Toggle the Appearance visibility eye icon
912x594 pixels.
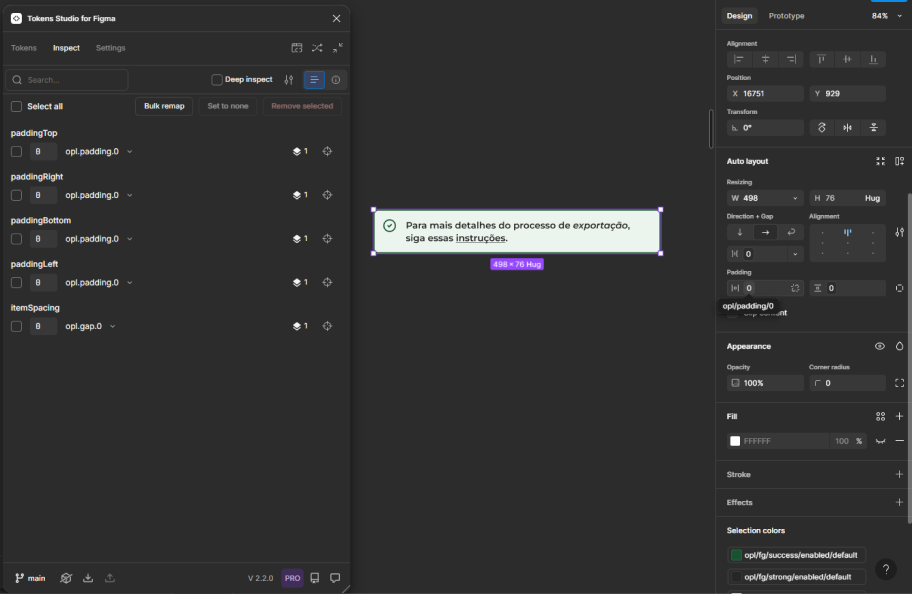tap(880, 346)
